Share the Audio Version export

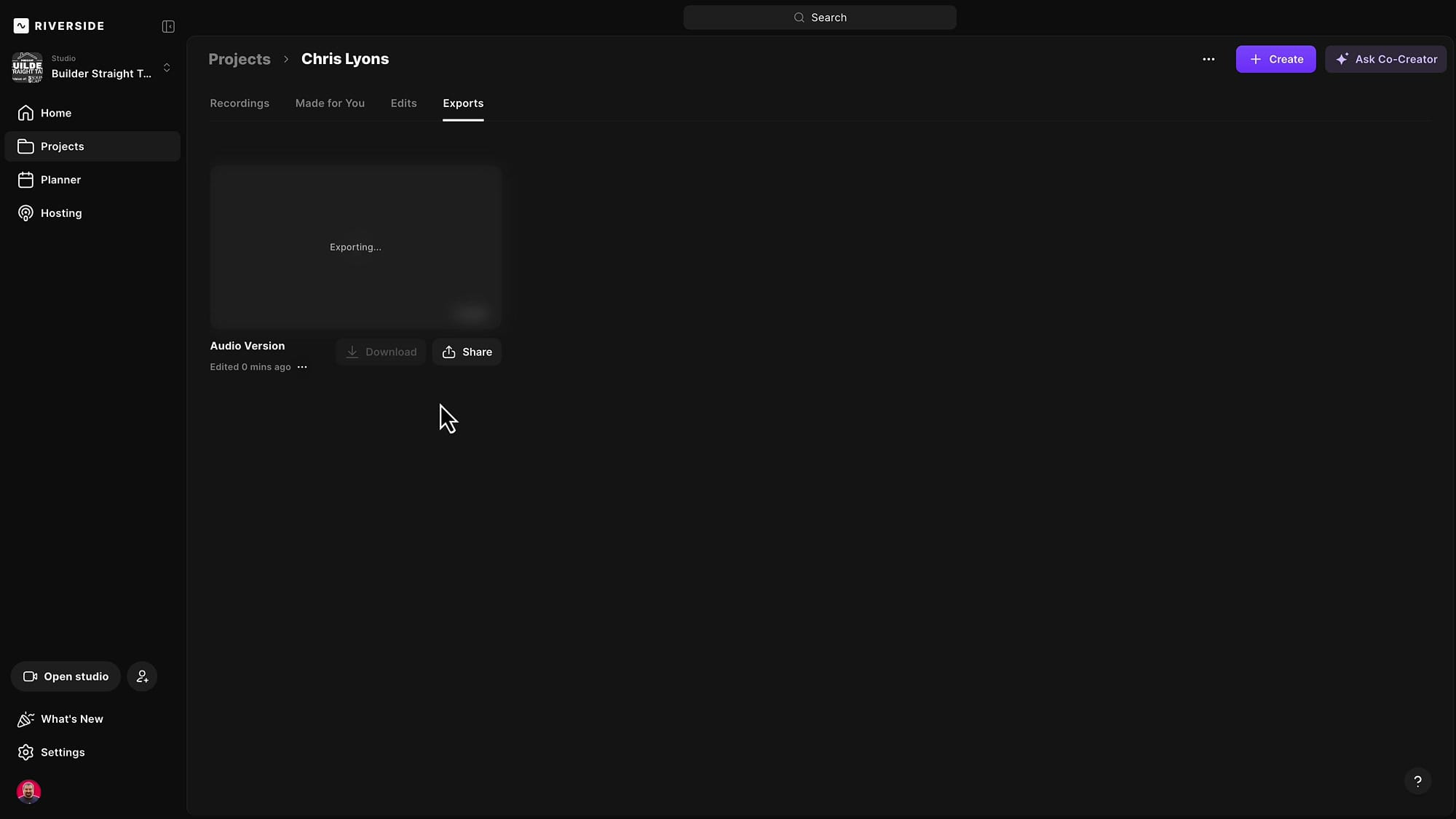[467, 352]
